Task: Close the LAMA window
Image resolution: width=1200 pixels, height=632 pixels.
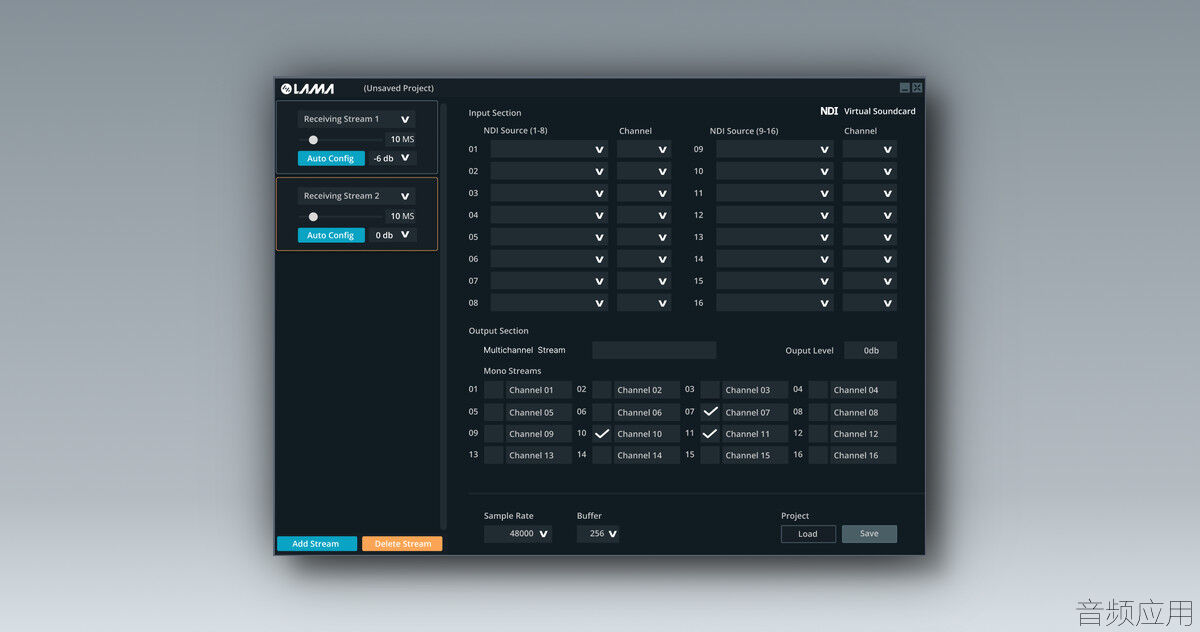Action: click(917, 88)
